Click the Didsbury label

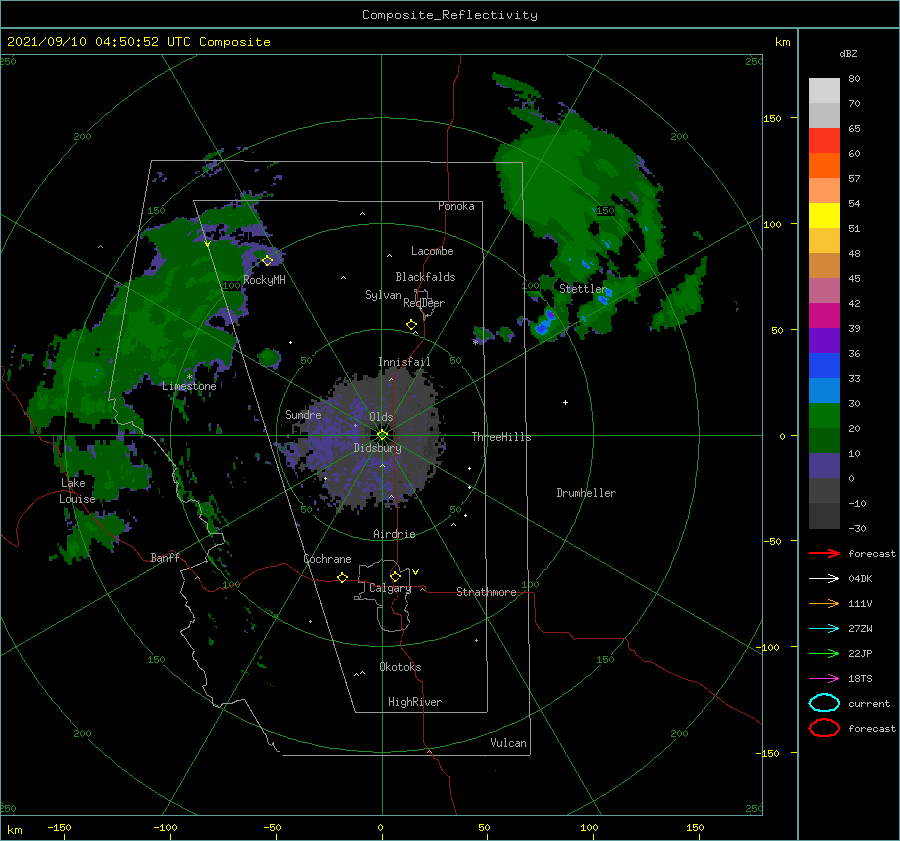point(377,448)
